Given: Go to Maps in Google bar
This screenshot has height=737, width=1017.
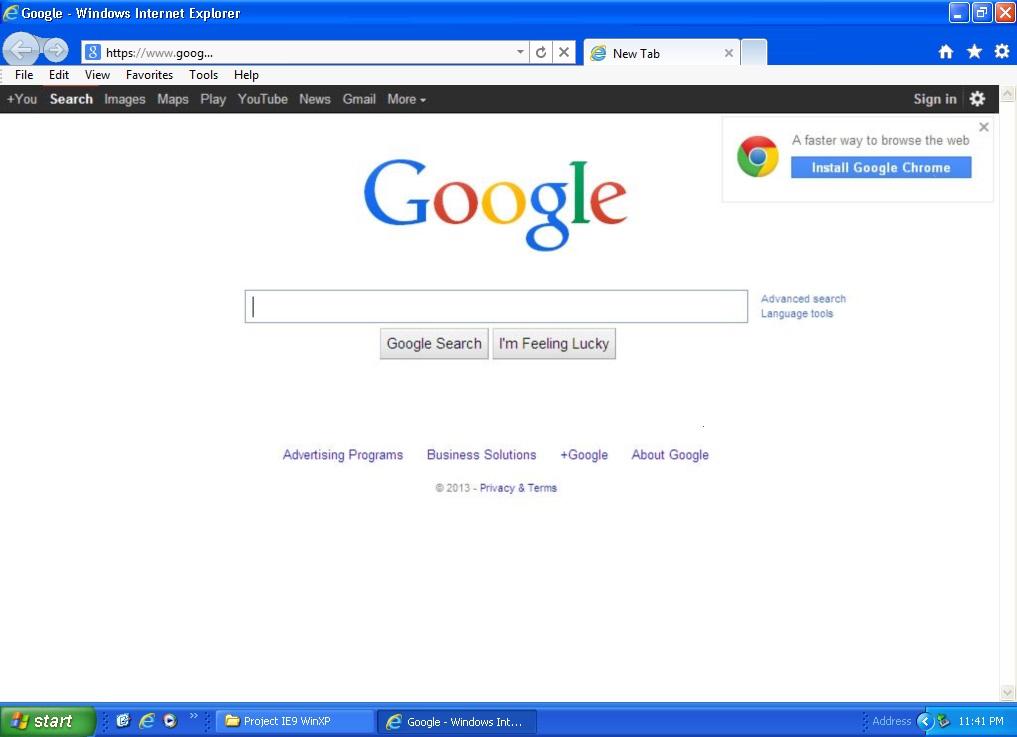Looking at the screenshot, I should [173, 99].
